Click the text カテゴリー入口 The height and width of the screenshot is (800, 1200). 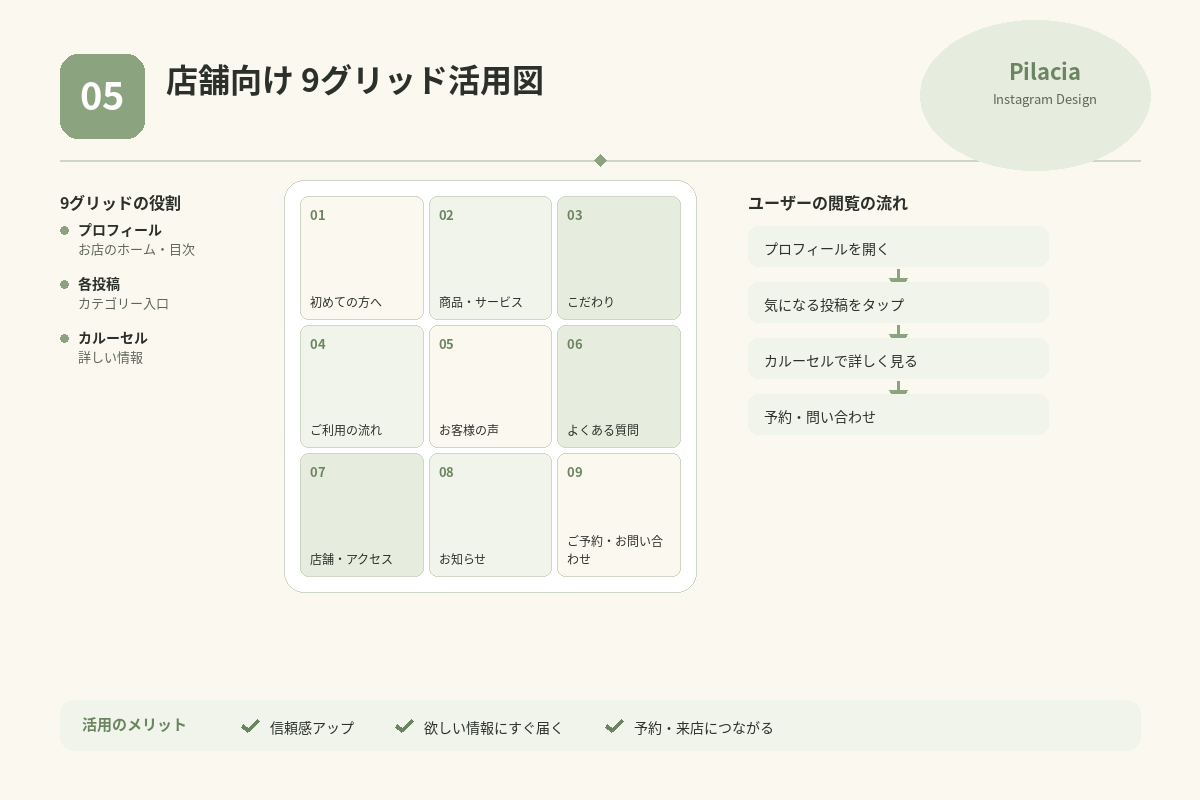pos(124,304)
